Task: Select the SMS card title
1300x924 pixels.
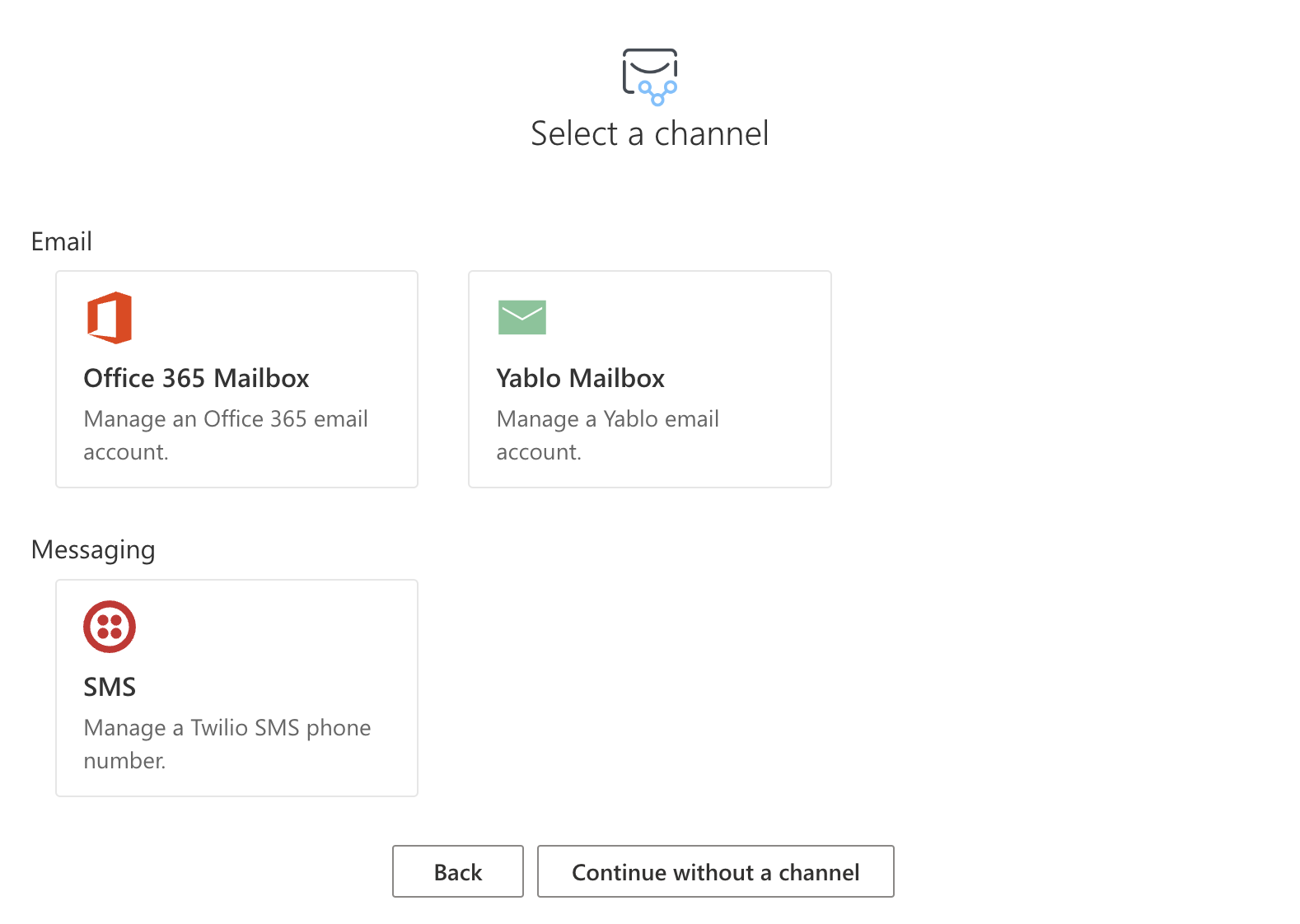Action: pyautogui.click(x=110, y=687)
